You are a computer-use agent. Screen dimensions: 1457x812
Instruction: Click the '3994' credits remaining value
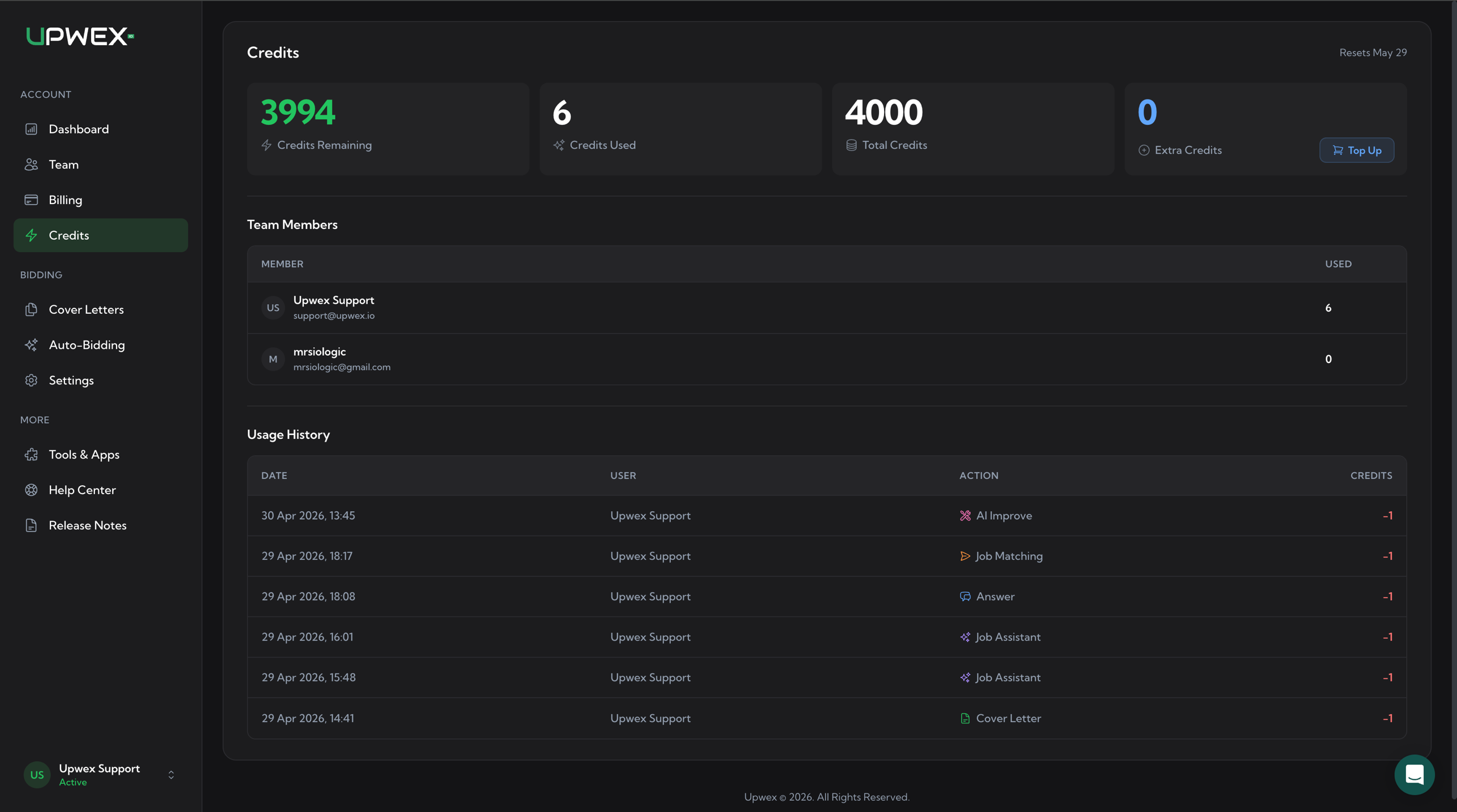[298, 112]
